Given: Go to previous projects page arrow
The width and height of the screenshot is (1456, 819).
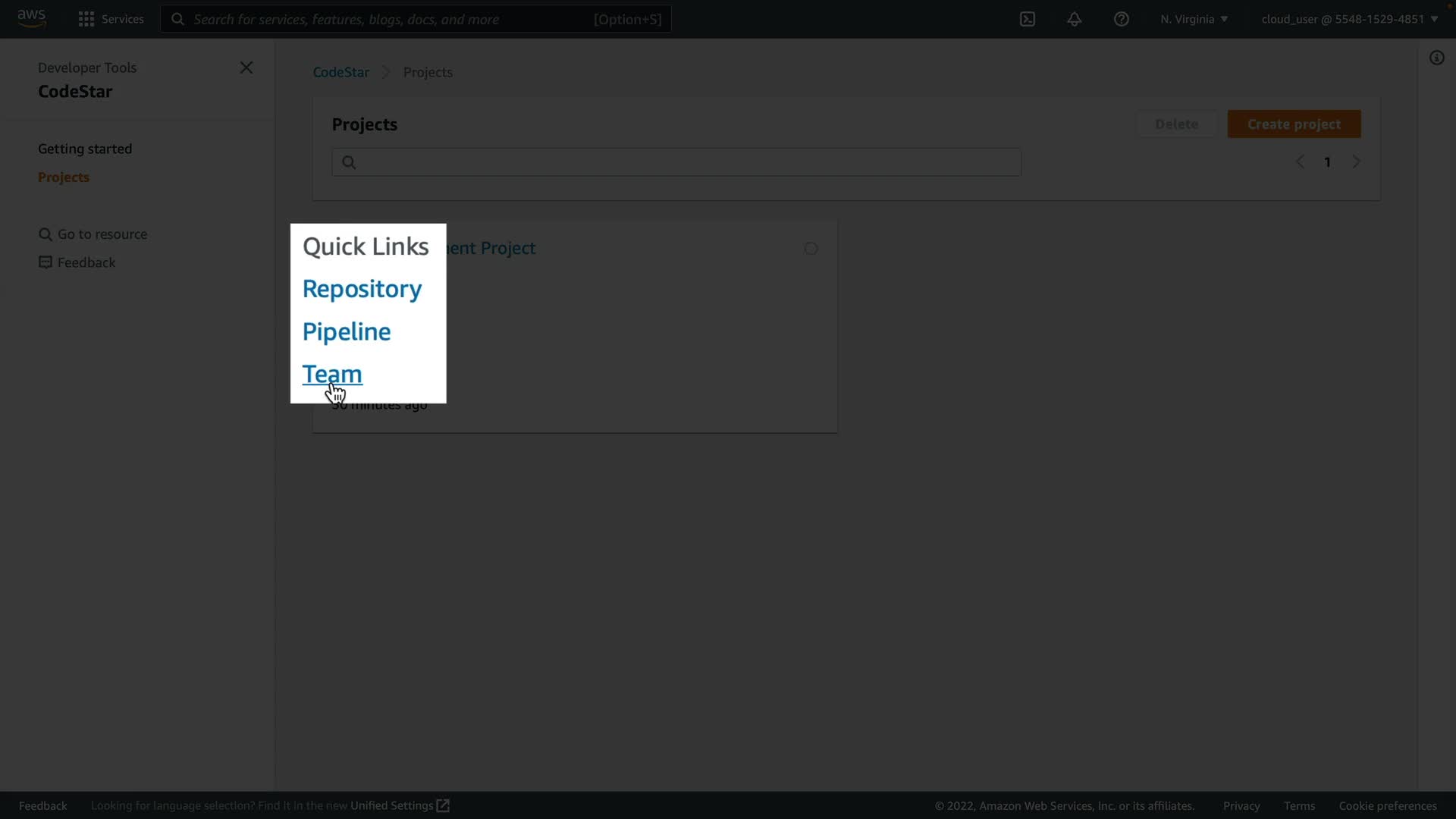Looking at the screenshot, I should [x=1300, y=162].
